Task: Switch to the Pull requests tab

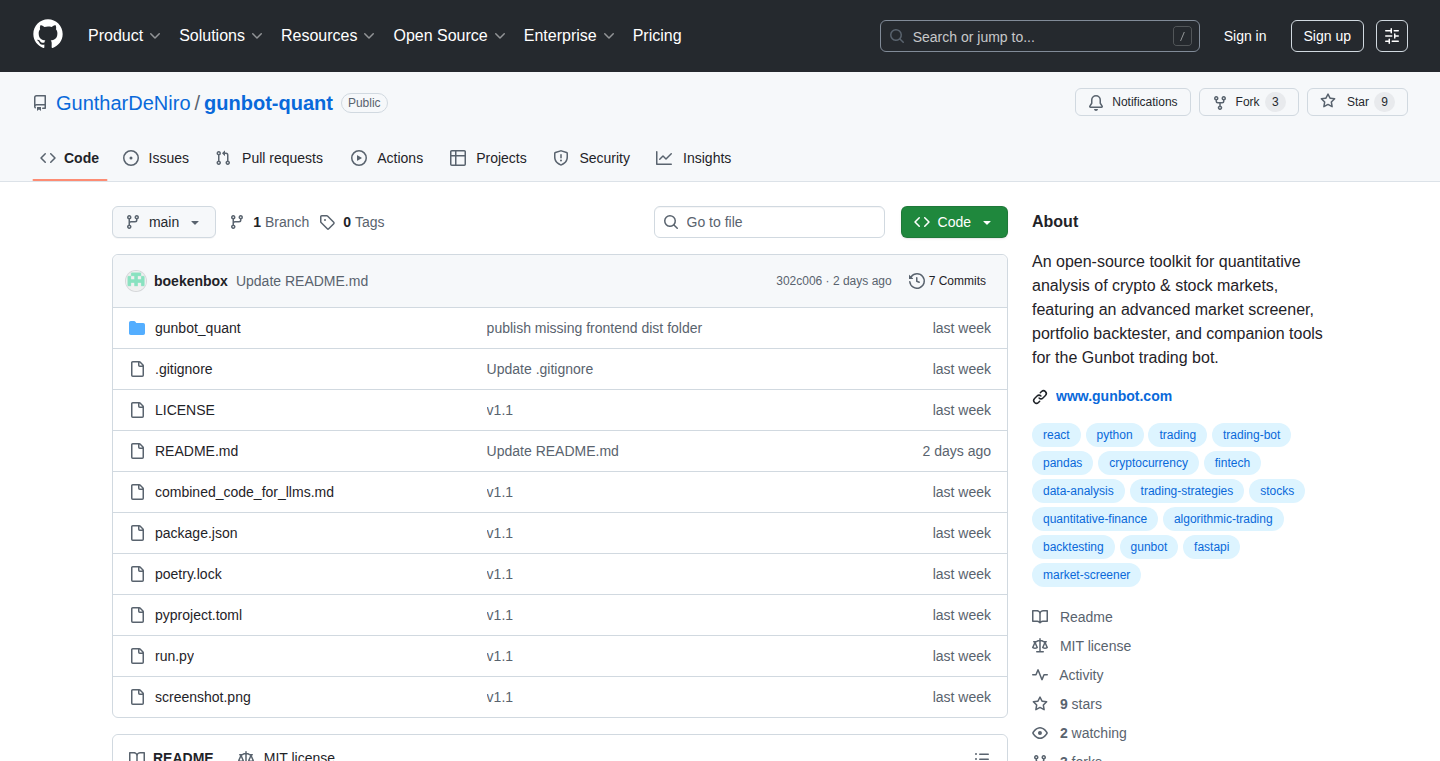Action: click(x=269, y=158)
